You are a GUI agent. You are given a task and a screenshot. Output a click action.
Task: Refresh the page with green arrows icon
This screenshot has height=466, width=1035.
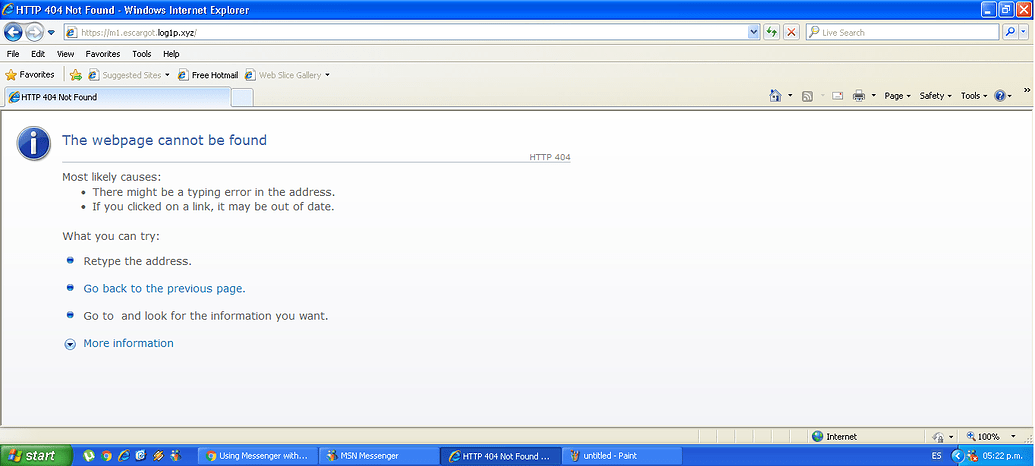[771, 32]
